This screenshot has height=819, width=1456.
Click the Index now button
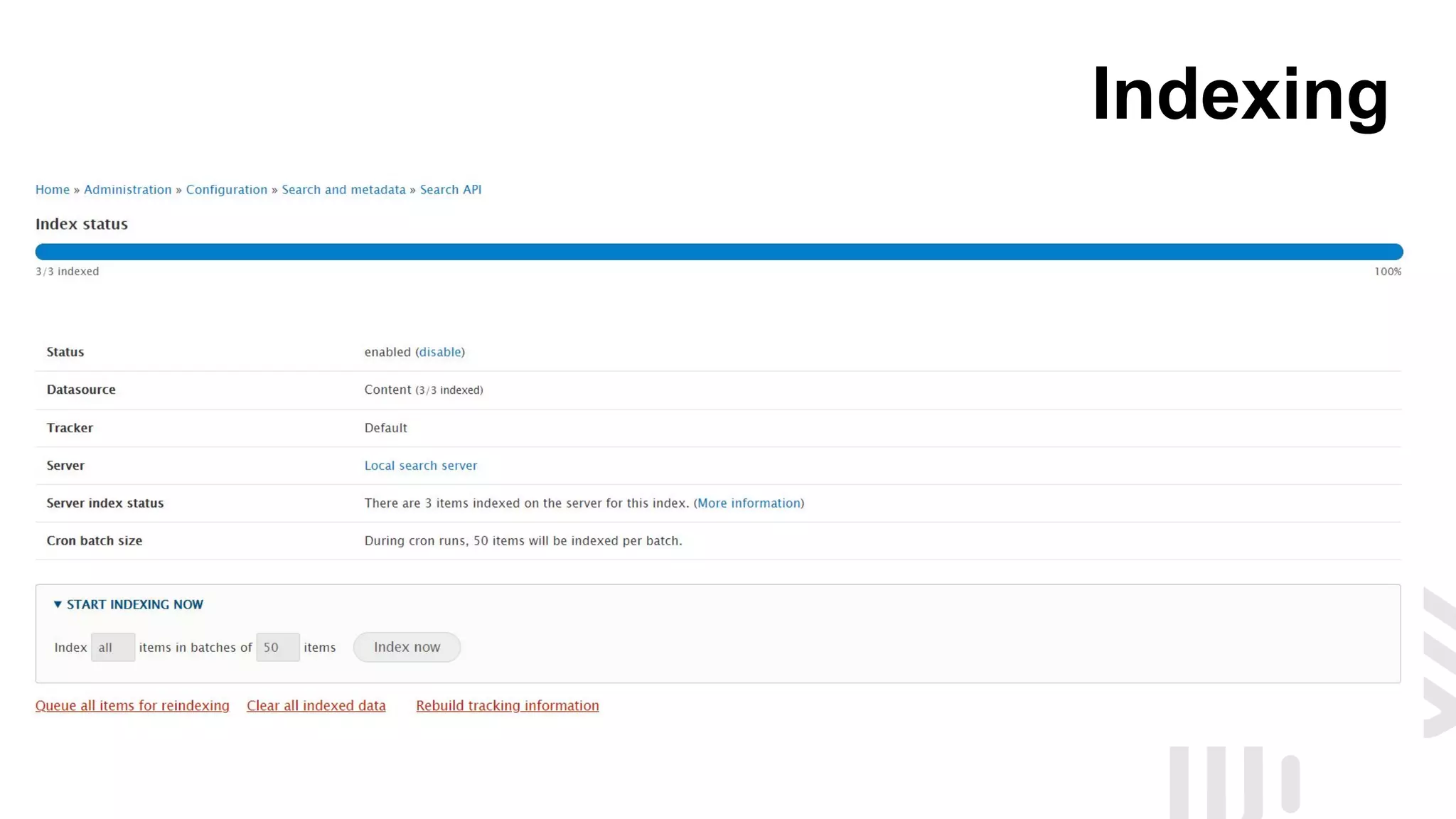(407, 647)
